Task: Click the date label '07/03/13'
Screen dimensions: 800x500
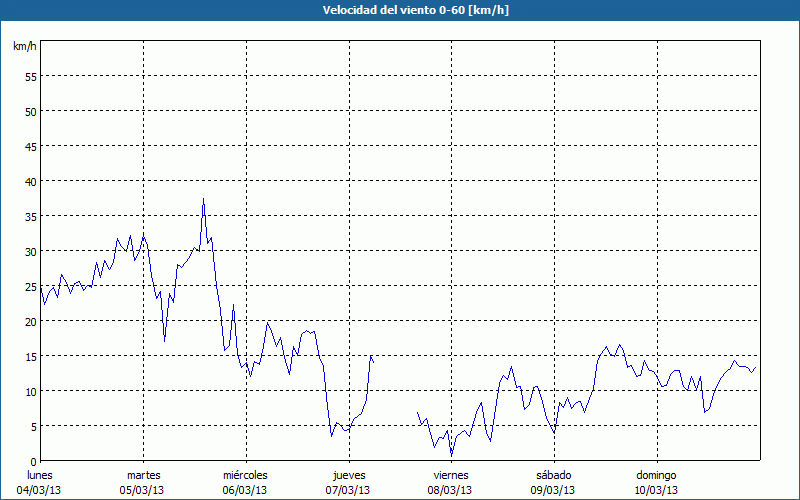Action: pos(348,490)
